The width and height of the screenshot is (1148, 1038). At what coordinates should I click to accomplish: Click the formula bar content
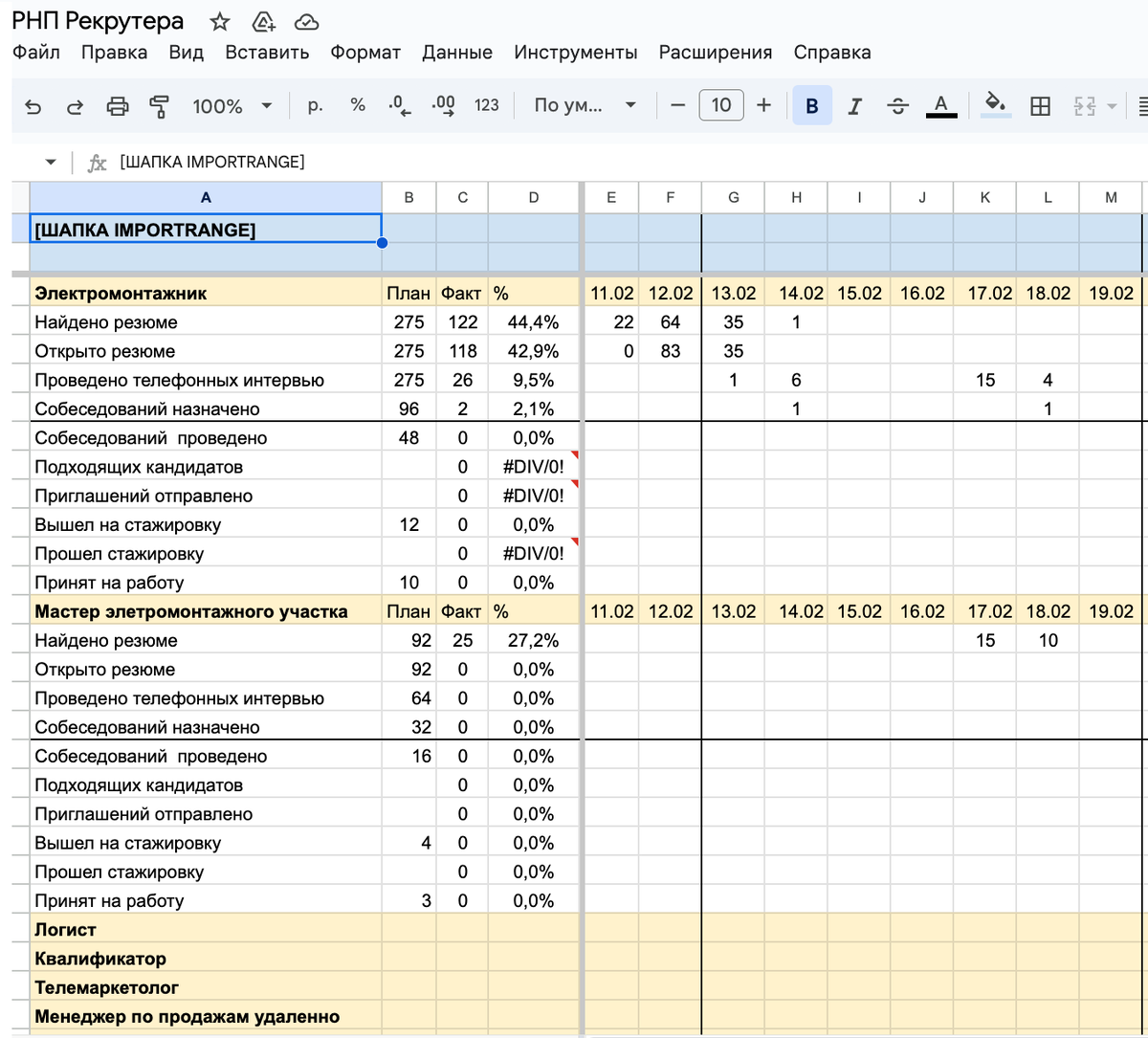212,162
